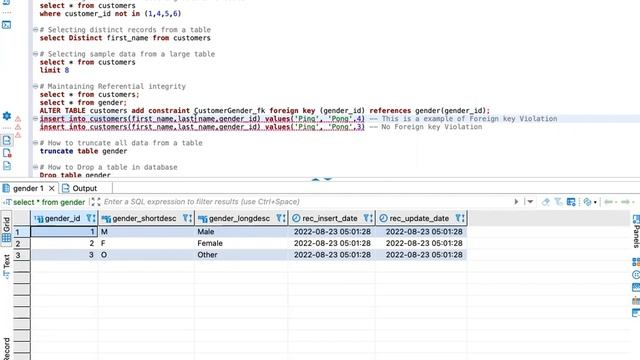Click the value viewer panel icon on right
This screenshot has width=640, height=360.
636,287
